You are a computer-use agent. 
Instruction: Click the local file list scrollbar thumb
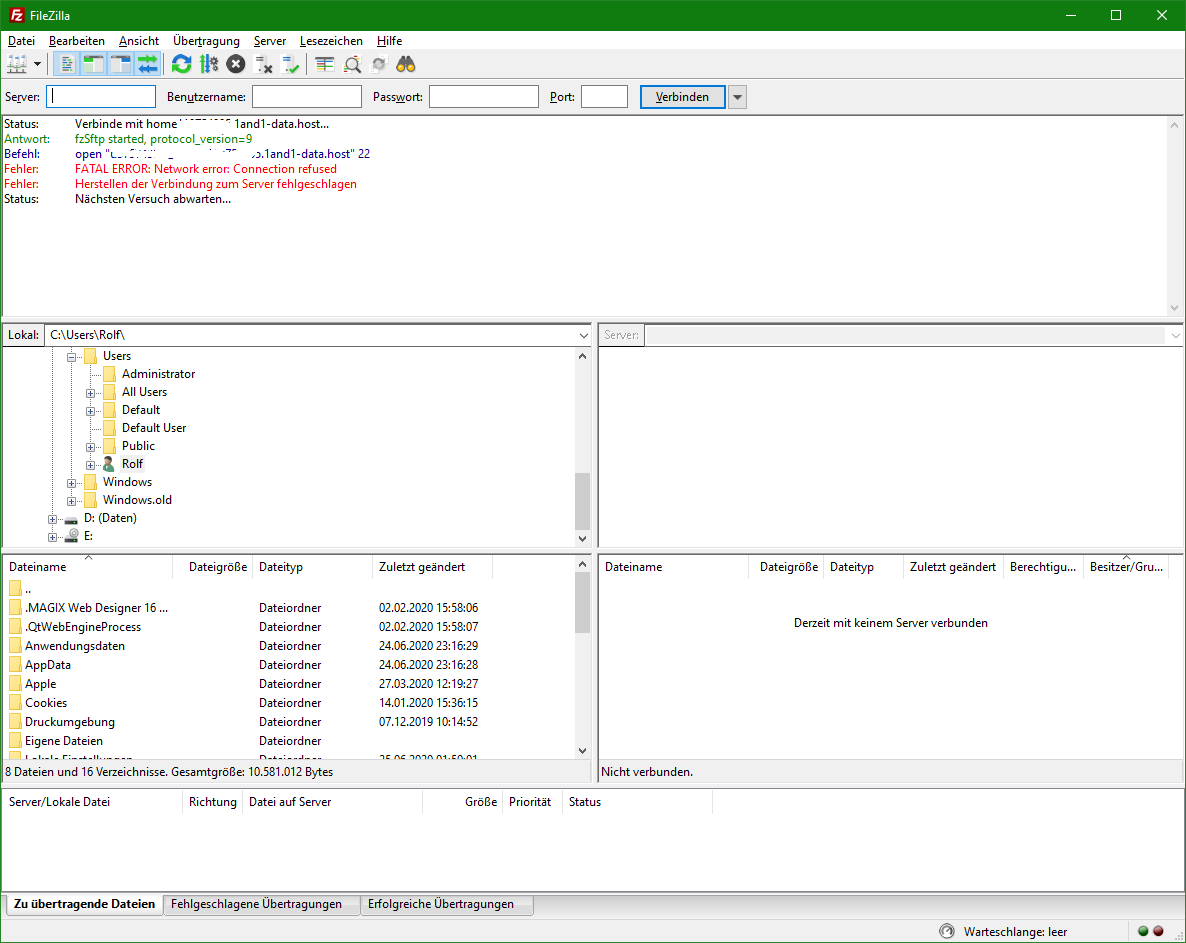[x=582, y=603]
